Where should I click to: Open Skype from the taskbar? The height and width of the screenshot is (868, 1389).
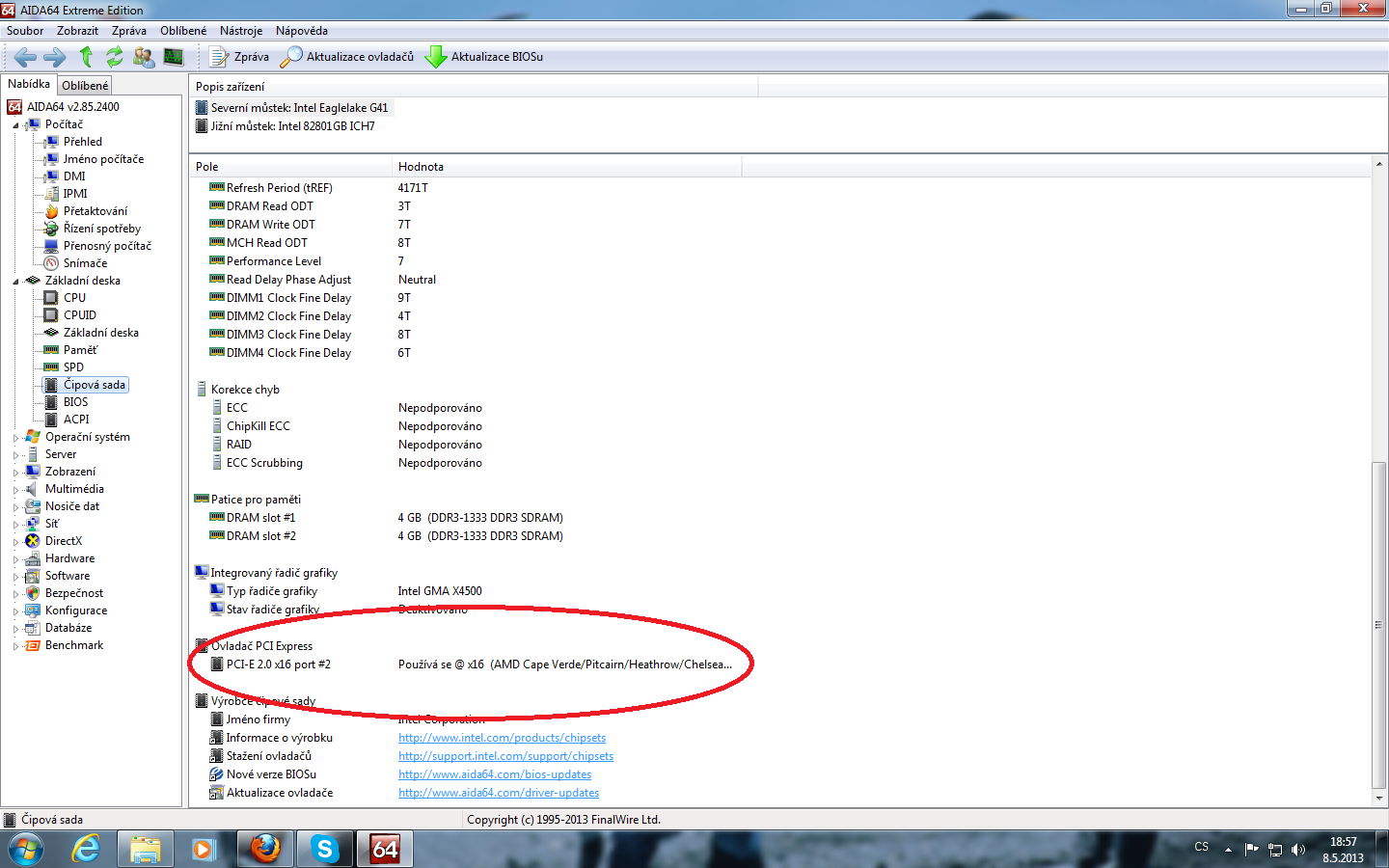click(324, 849)
